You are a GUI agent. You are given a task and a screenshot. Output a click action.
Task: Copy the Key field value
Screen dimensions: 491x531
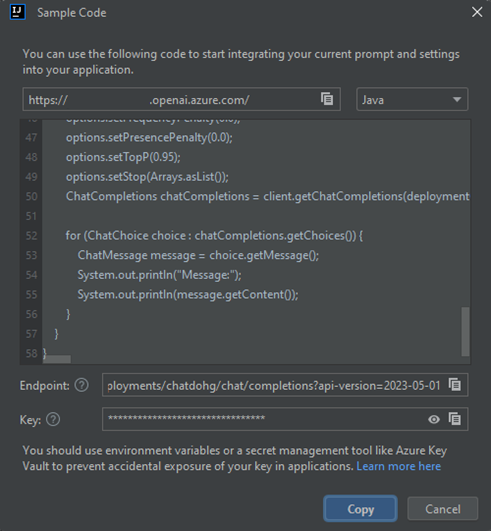tap(454, 419)
